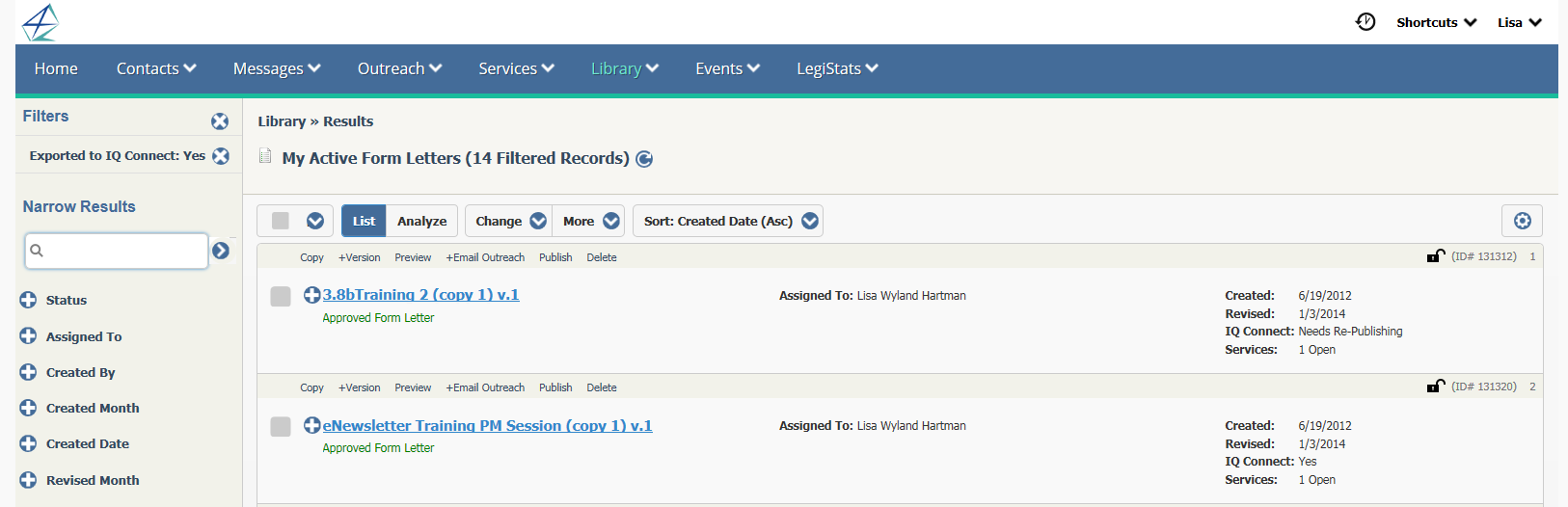1568x507 pixels.
Task: Switch to List view
Action: pyautogui.click(x=364, y=221)
